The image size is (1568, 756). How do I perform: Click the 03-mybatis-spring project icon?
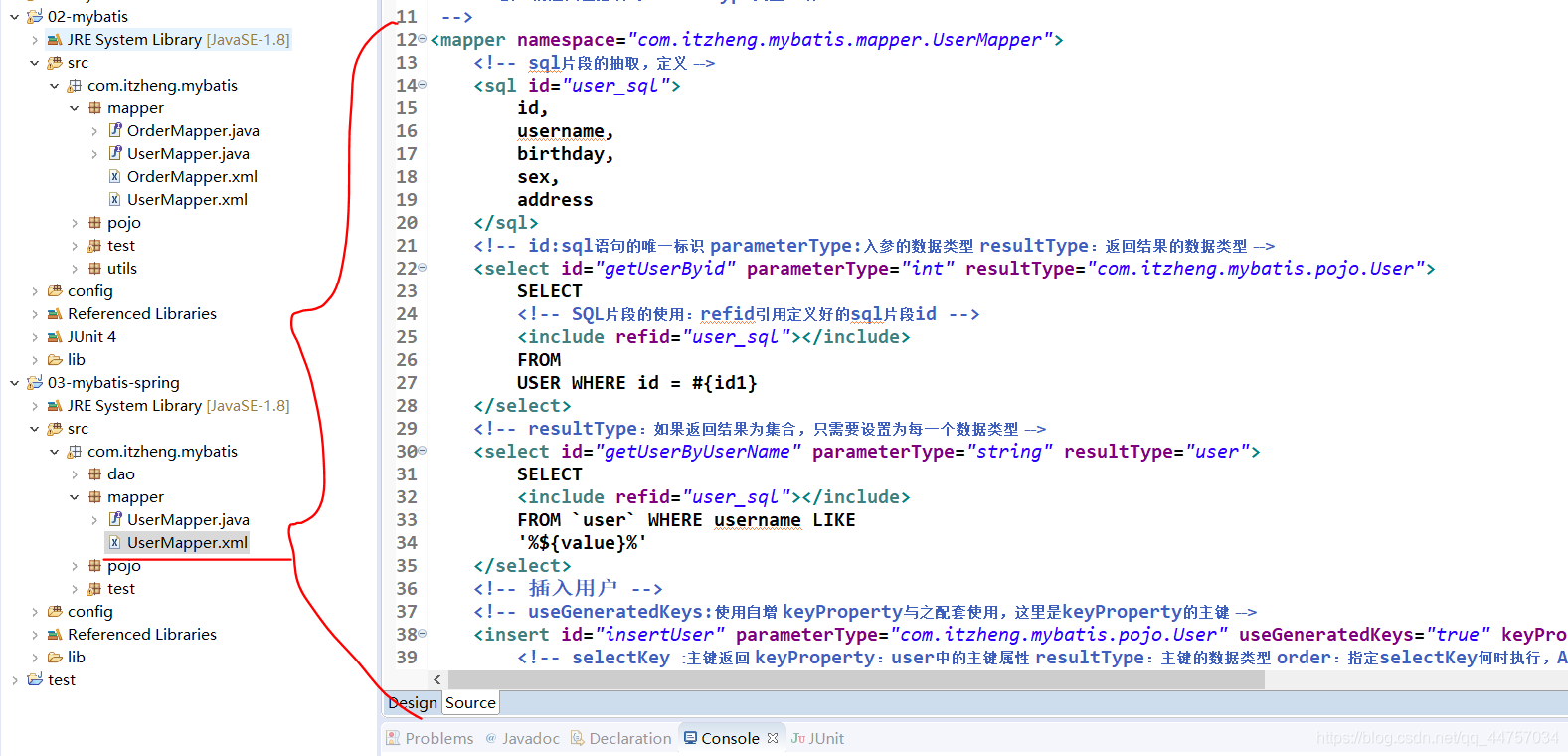pyautogui.click(x=35, y=383)
